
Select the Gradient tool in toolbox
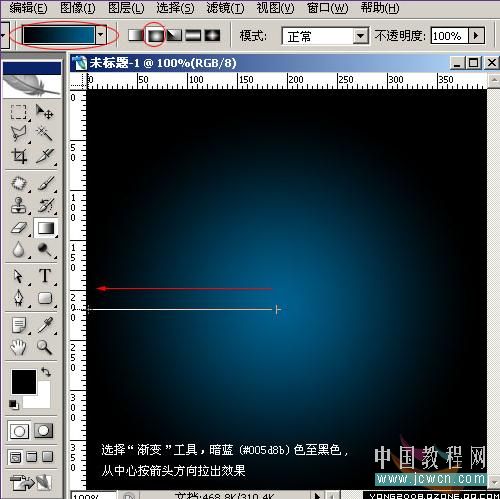click(46, 228)
